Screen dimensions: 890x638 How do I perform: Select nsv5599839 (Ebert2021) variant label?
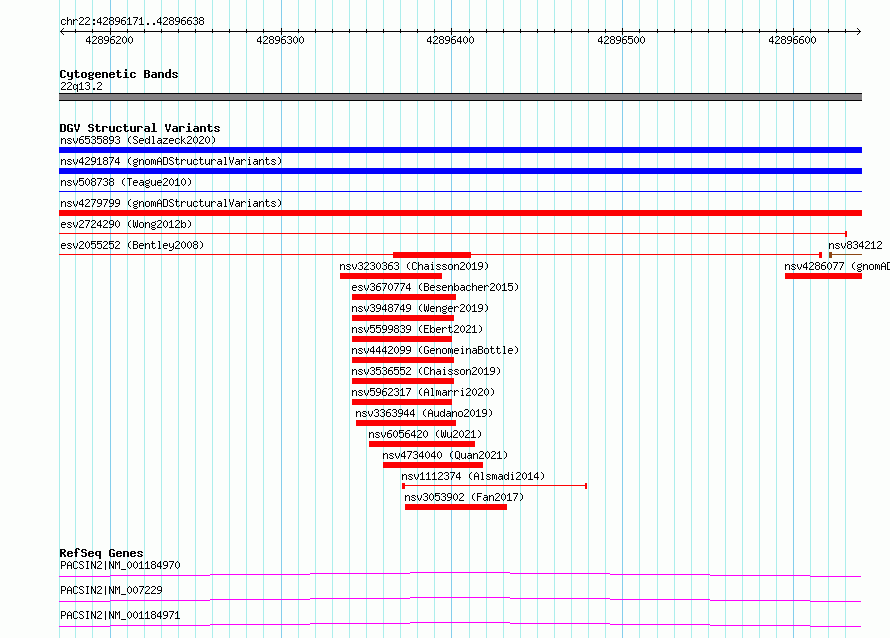click(x=417, y=329)
